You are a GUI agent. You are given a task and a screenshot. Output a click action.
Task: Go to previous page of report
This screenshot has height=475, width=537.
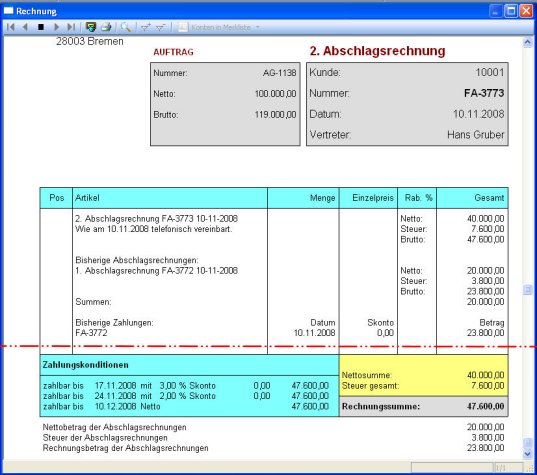point(25,27)
